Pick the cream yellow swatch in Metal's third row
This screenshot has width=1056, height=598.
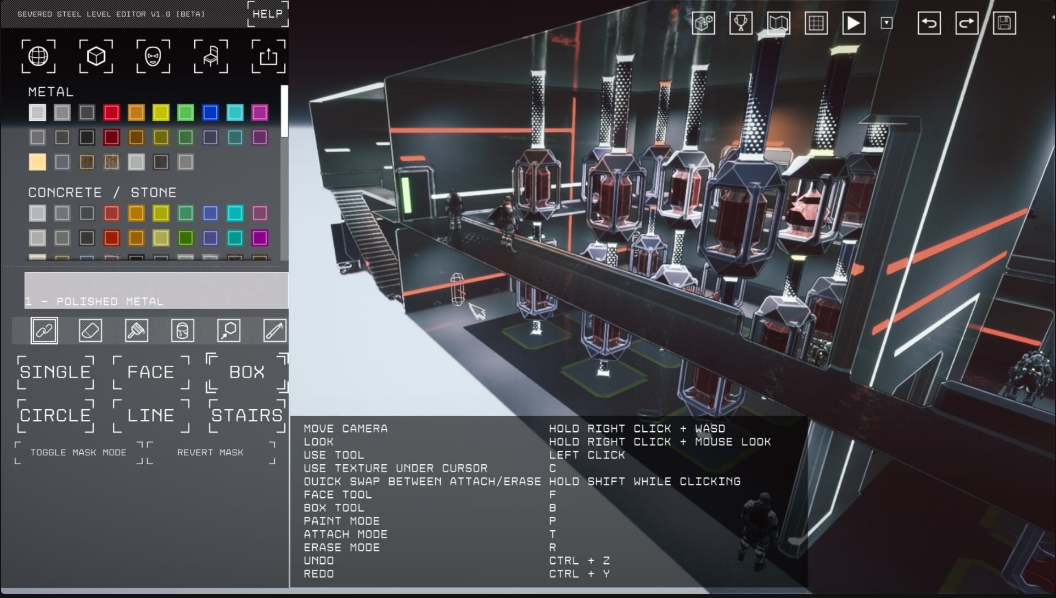click(38, 162)
